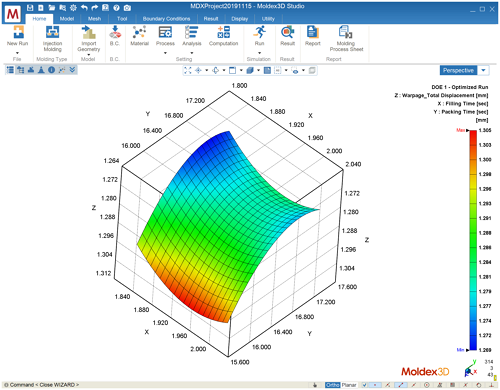This screenshot has height=390, width=500.
Task: Open the Process setting icon
Action: (x=165, y=32)
